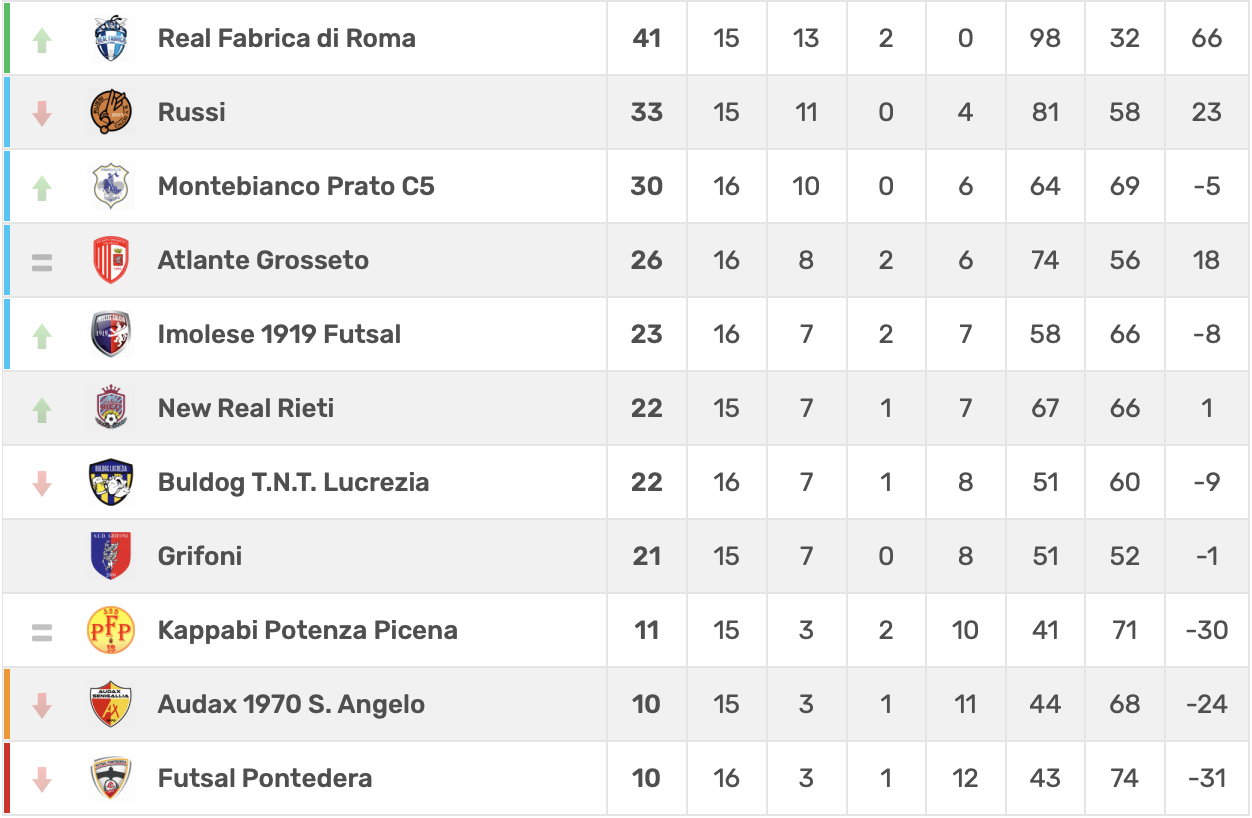The image size is (1252, 818).
Task: Click Kappabi Potenza Picena's -30 goal difference
Action: 1207,630
